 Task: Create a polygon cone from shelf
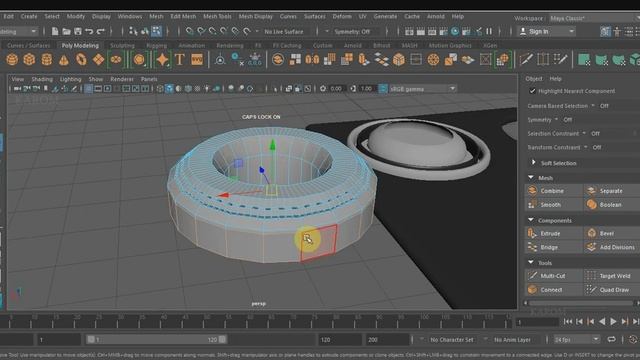[x=64, y=60]
